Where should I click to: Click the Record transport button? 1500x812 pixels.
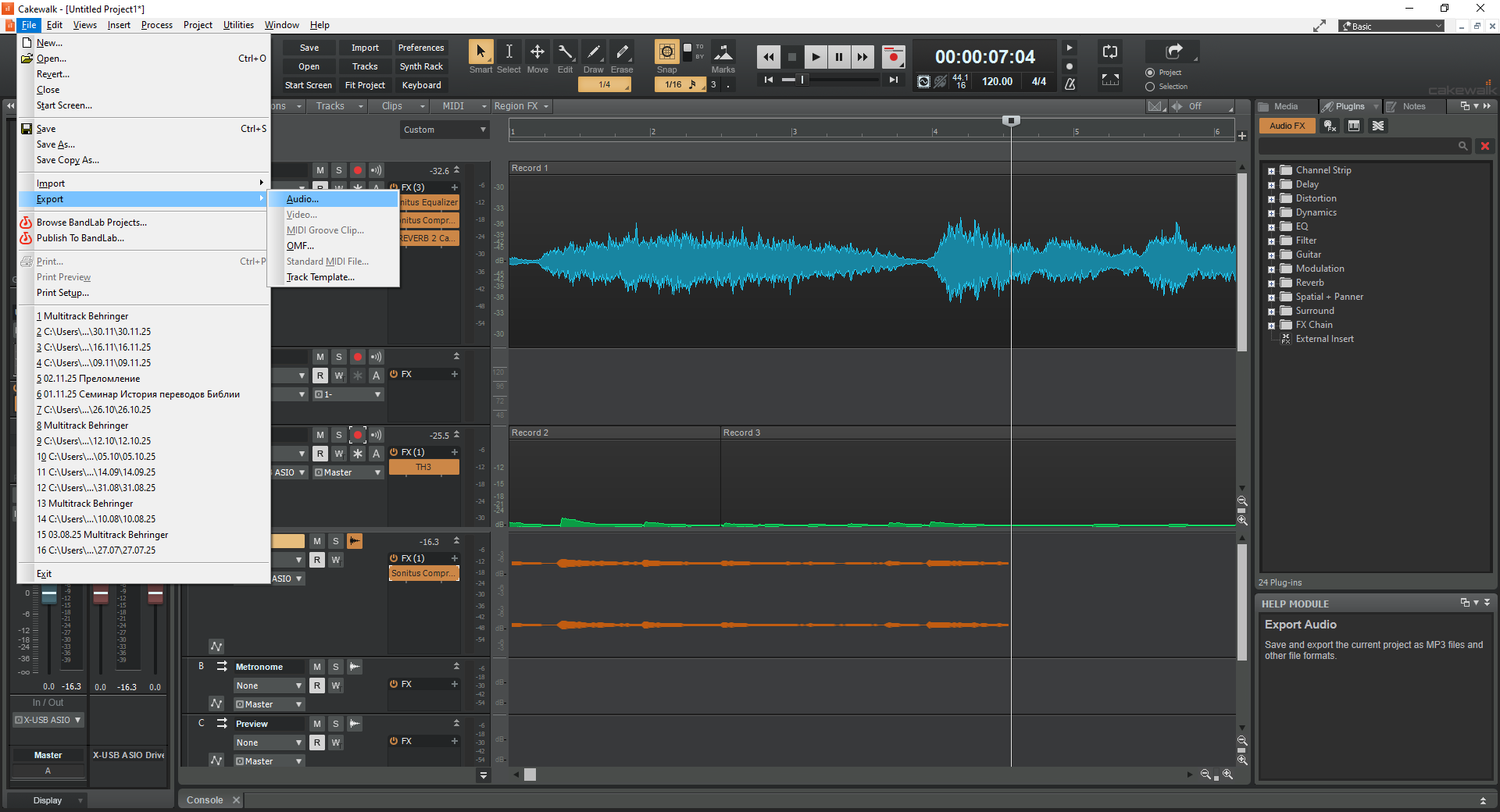[x=894, y=57]
